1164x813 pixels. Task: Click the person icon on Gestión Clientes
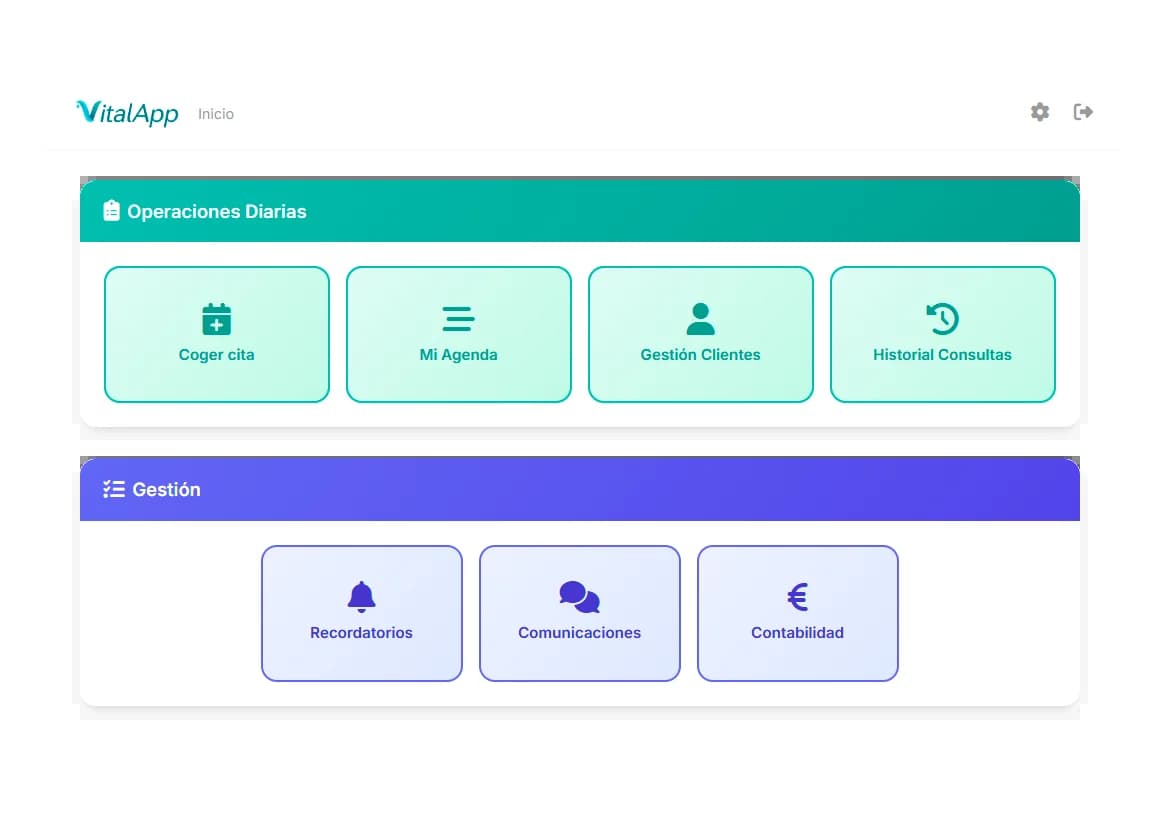coord(700,317)
